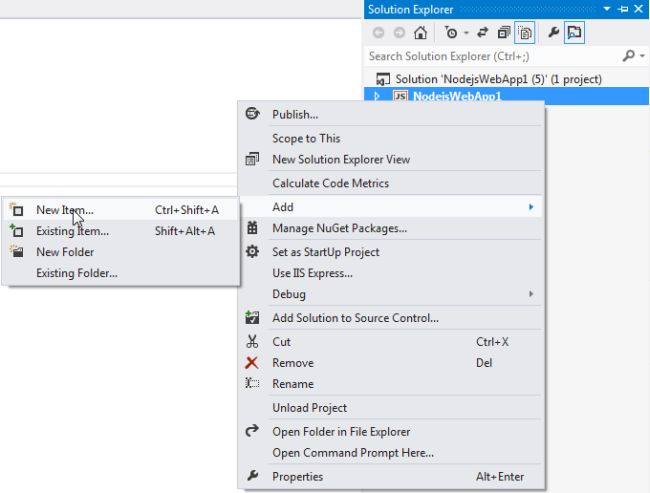Click the JS project icon
Image resolution: width=650 pixels, height=493 pixels.
pos(400,96)
